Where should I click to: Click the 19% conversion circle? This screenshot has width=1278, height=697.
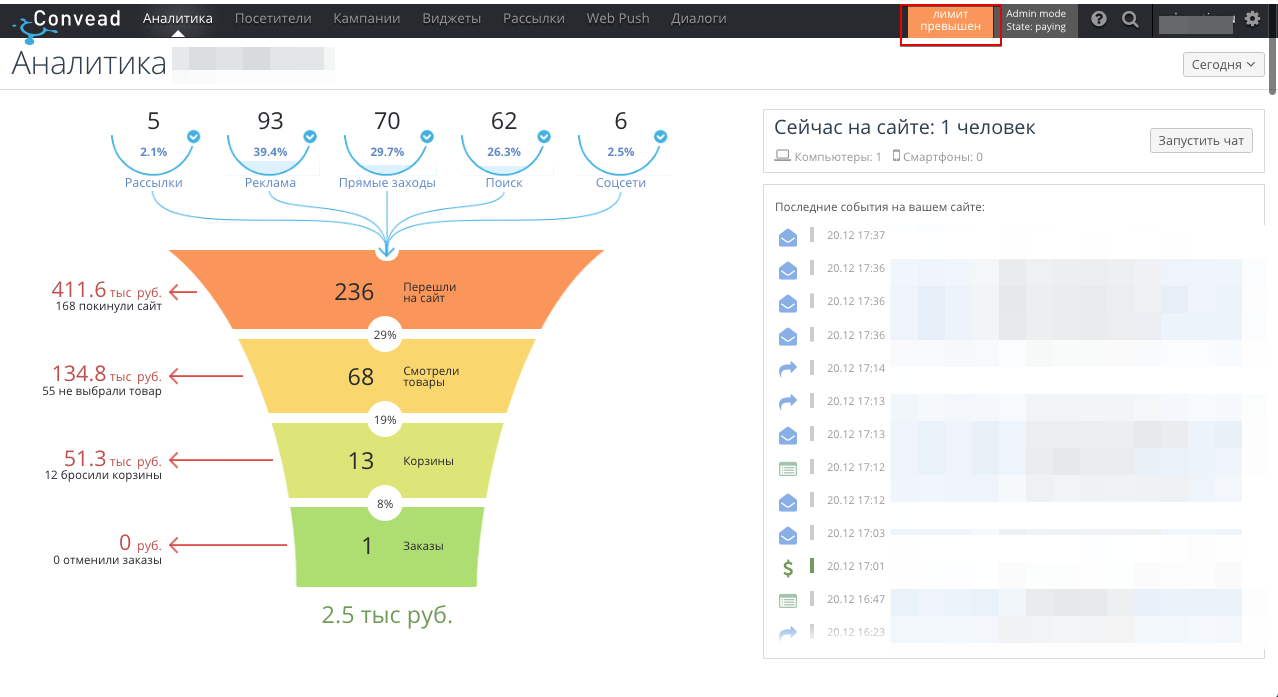(386, 420)
